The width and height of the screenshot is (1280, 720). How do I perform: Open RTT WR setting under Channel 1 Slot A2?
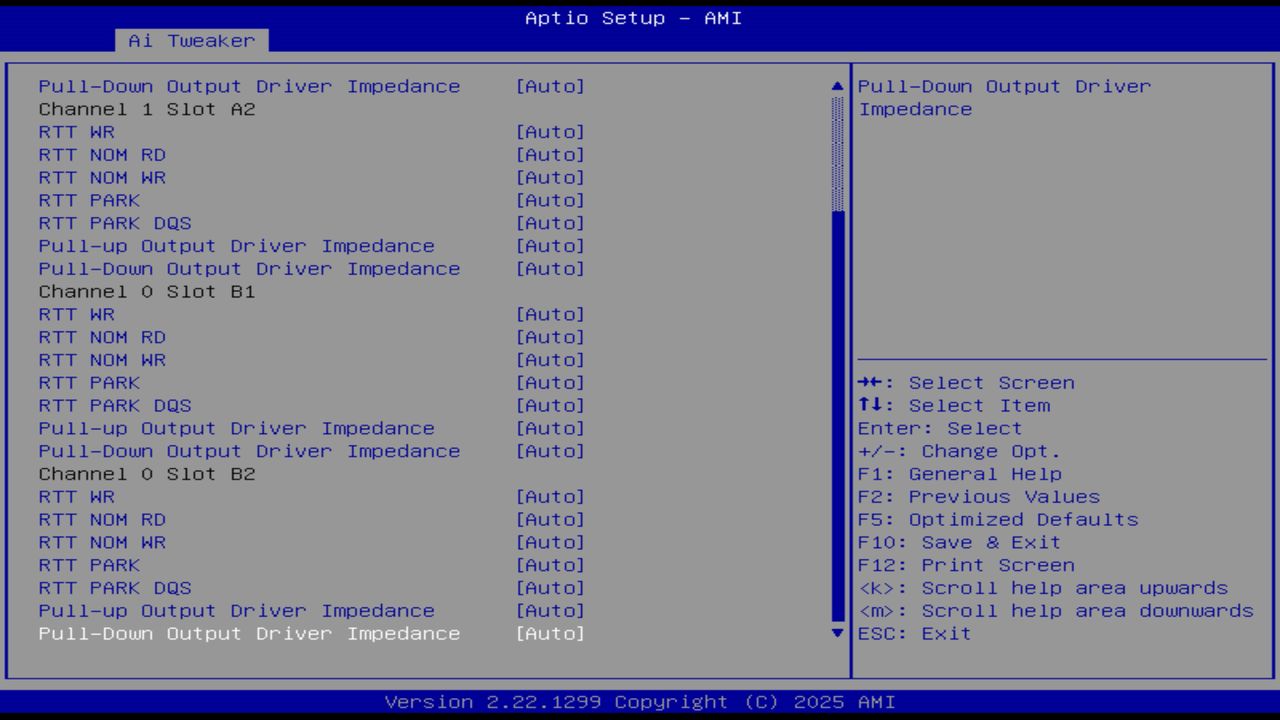point(76,131)
